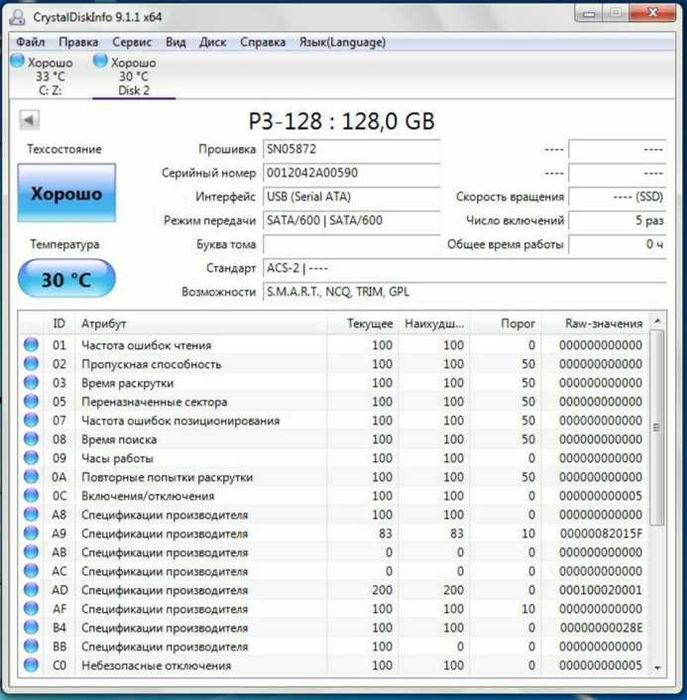The image size is (687, 700).
Task: Open the Файл menu
Action: 30,42
